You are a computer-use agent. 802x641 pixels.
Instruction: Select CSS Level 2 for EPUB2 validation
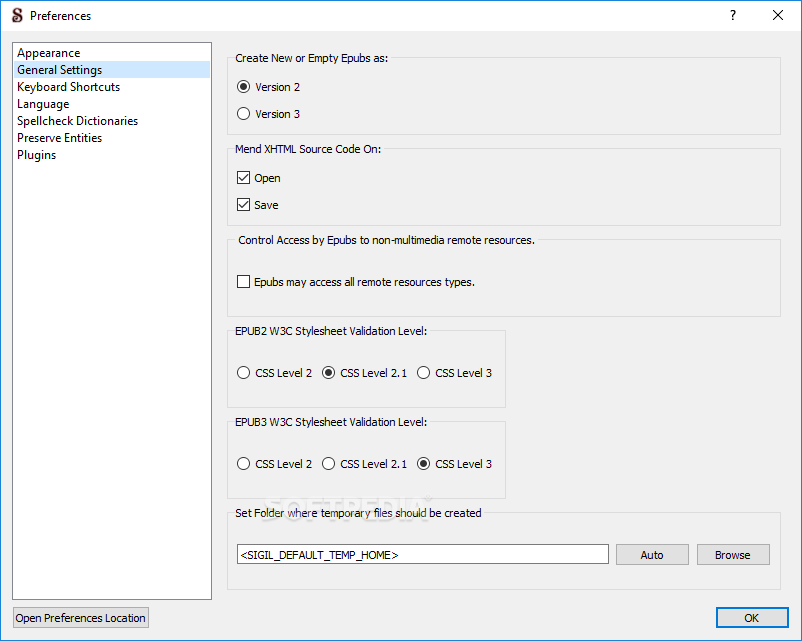[244, 373]
